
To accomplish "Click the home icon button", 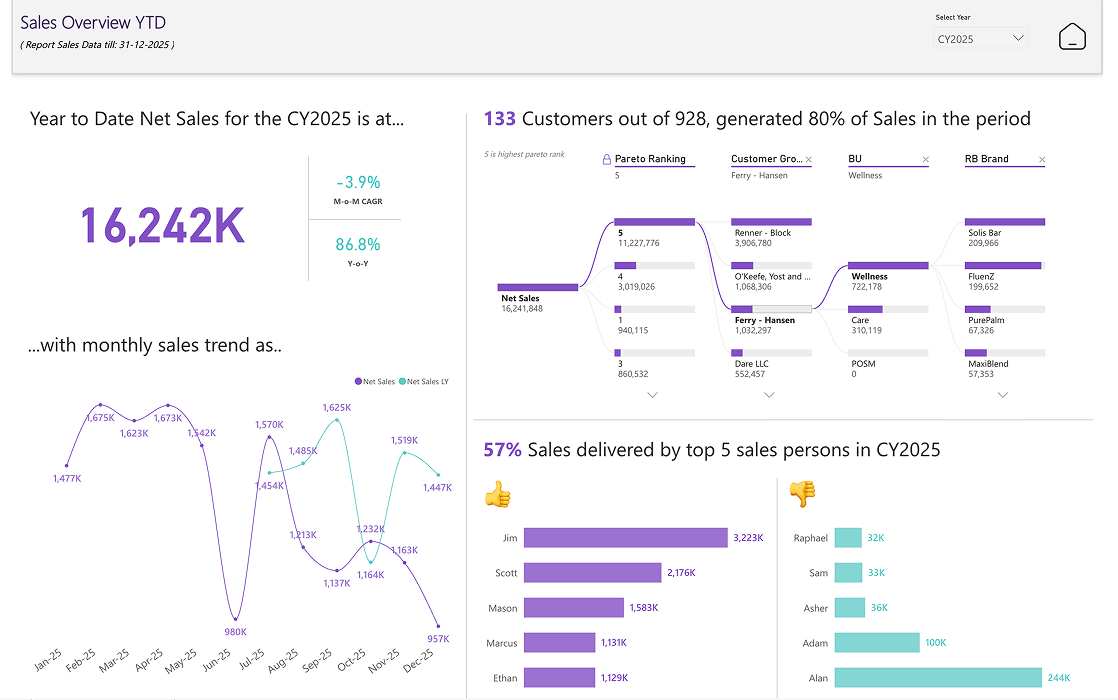I will [1072, 36].
